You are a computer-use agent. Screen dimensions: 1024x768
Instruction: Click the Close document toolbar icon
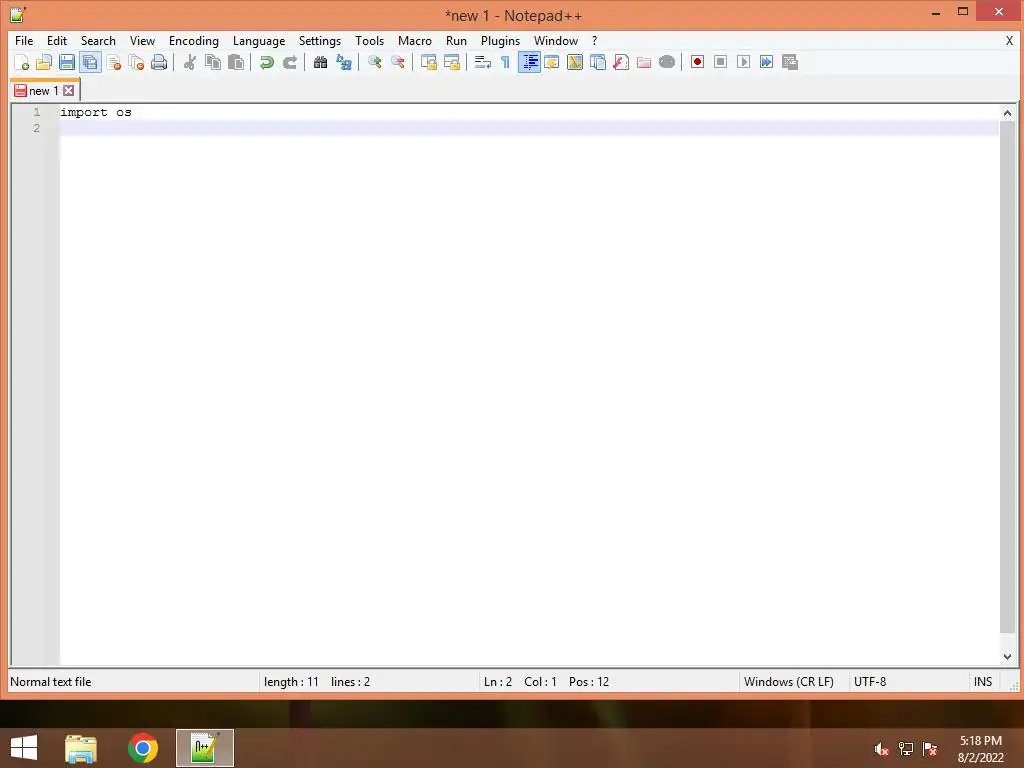tap(114, 62)
